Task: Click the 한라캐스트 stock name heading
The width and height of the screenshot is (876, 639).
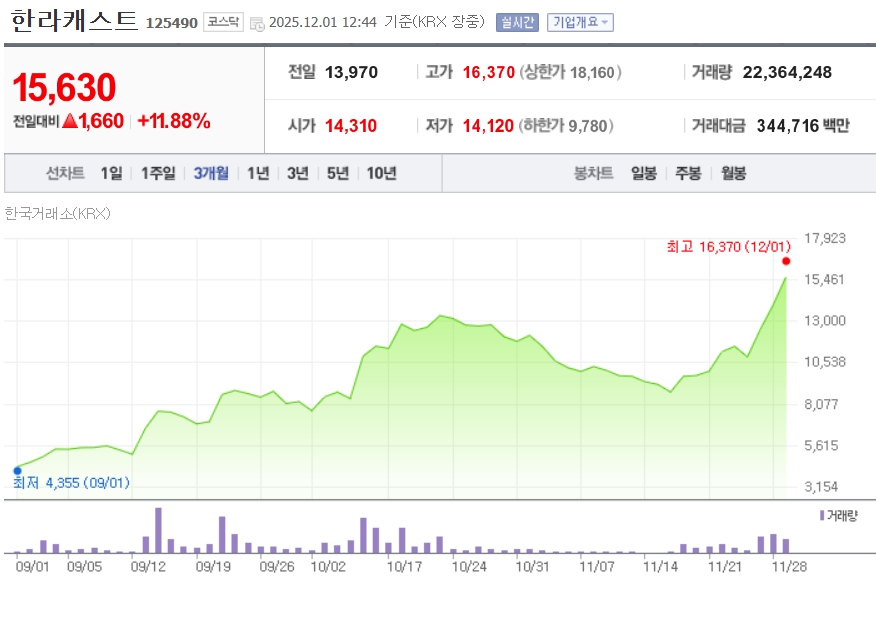Action: pyautogui.click(x=75, y=21)
